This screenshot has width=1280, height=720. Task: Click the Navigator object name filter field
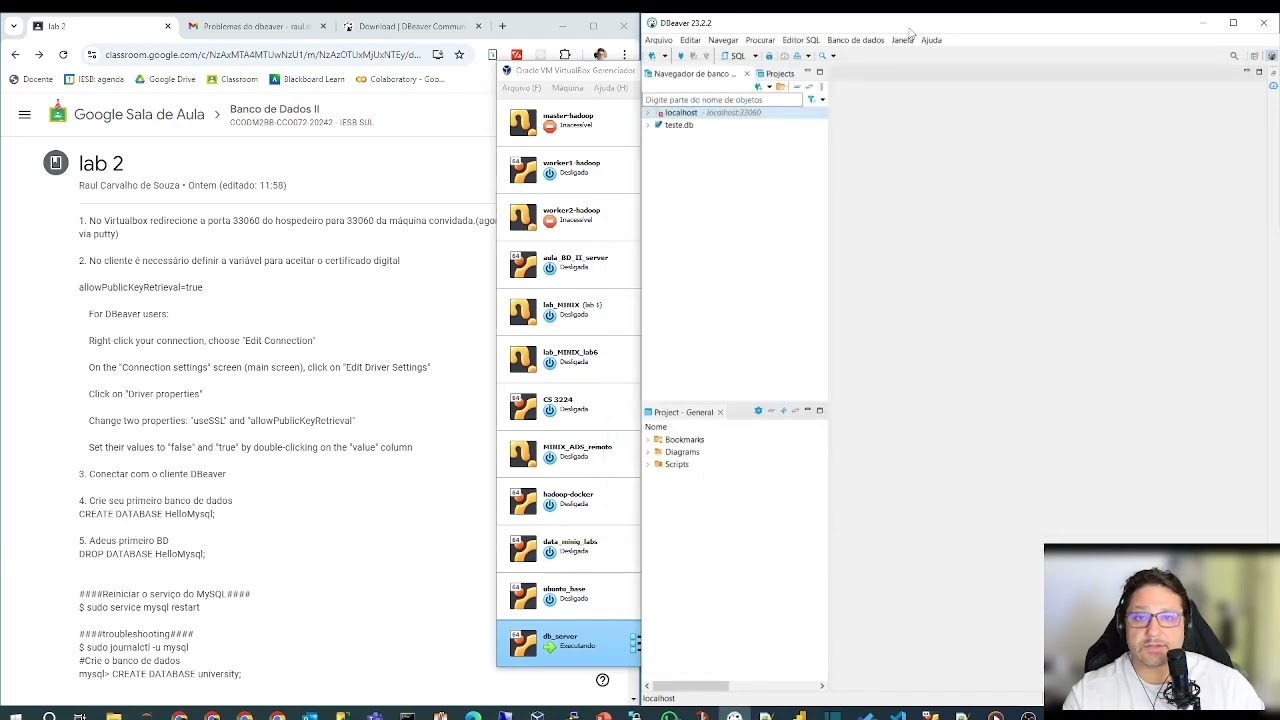722,100
